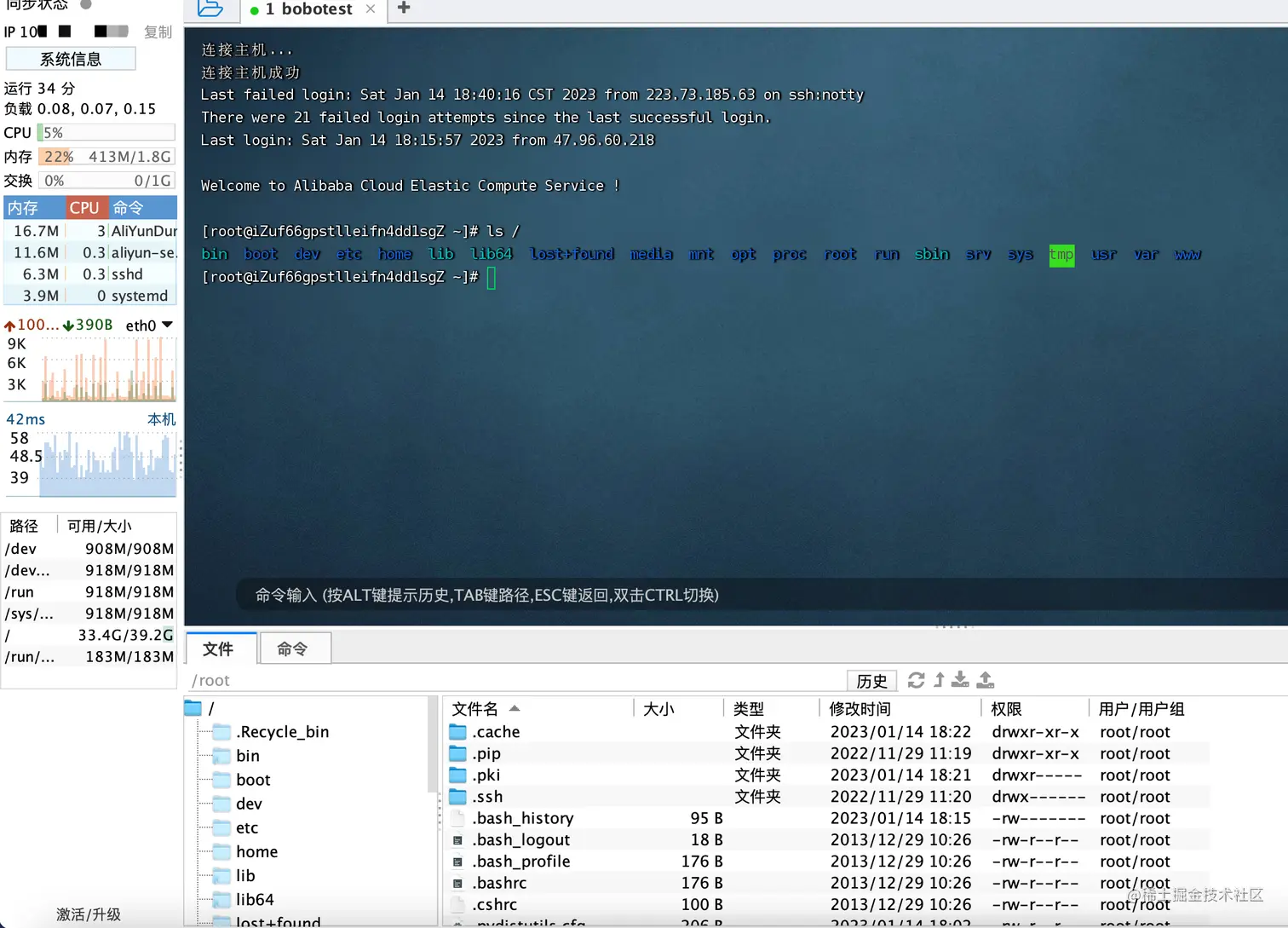Click the upload-to-server transfer icon
Screen dimensions: 1288x928
985,680
